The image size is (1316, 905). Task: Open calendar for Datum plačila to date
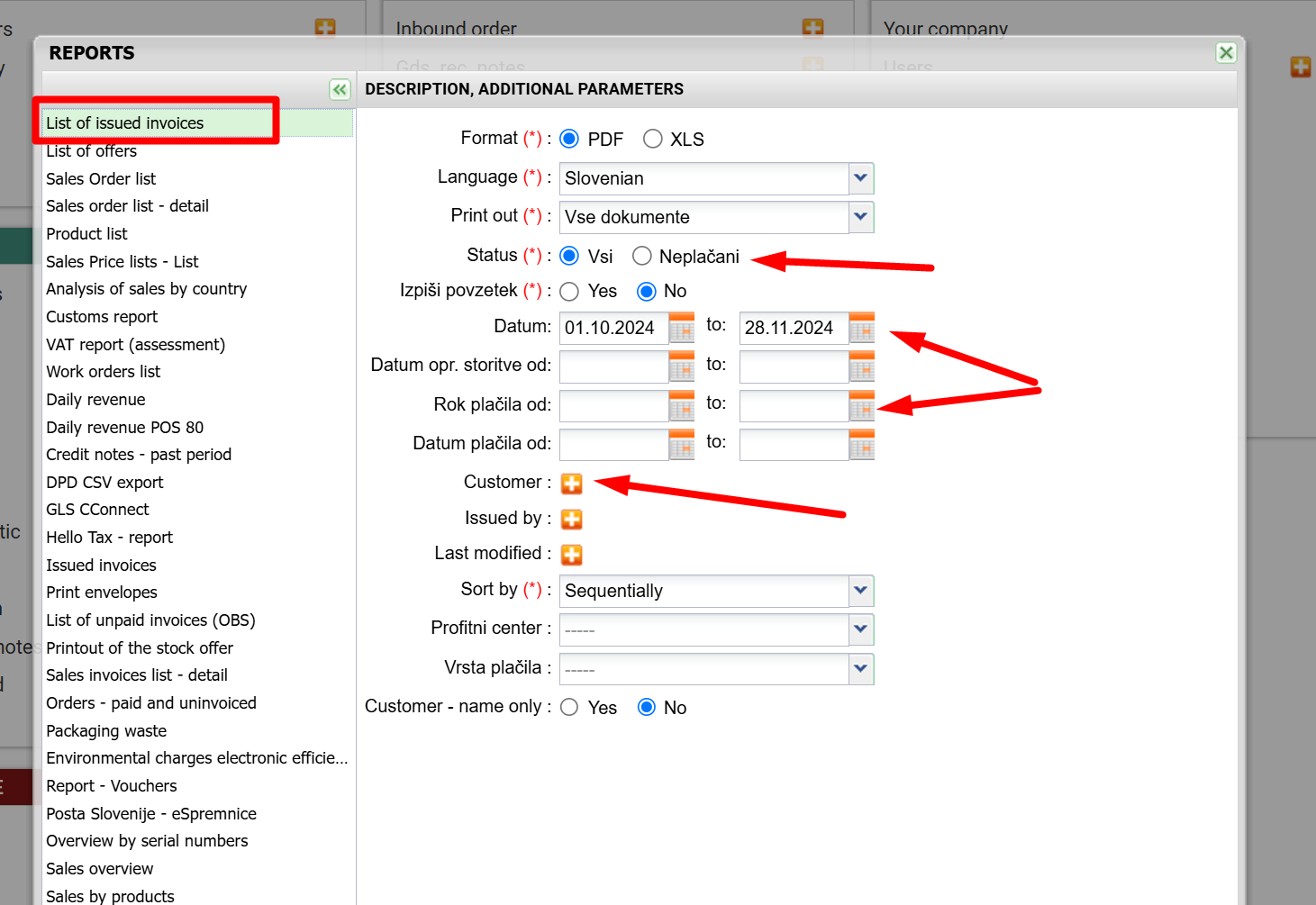point(862,444)
